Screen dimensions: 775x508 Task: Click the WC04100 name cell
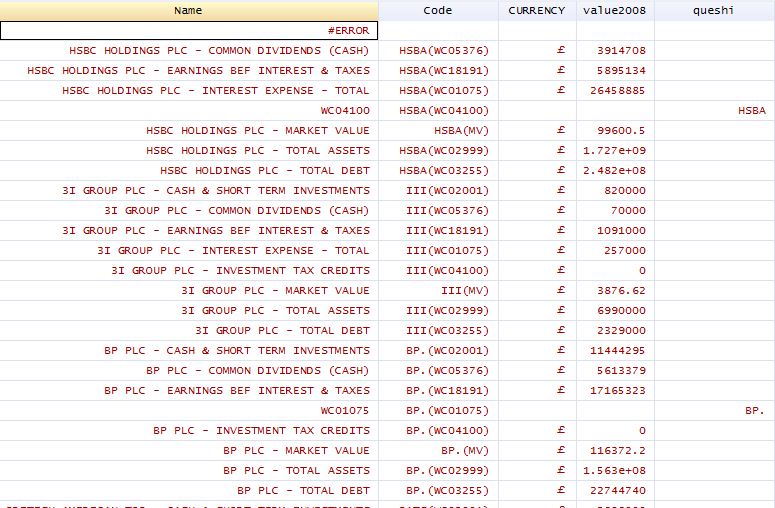click(x=189, y=111)
